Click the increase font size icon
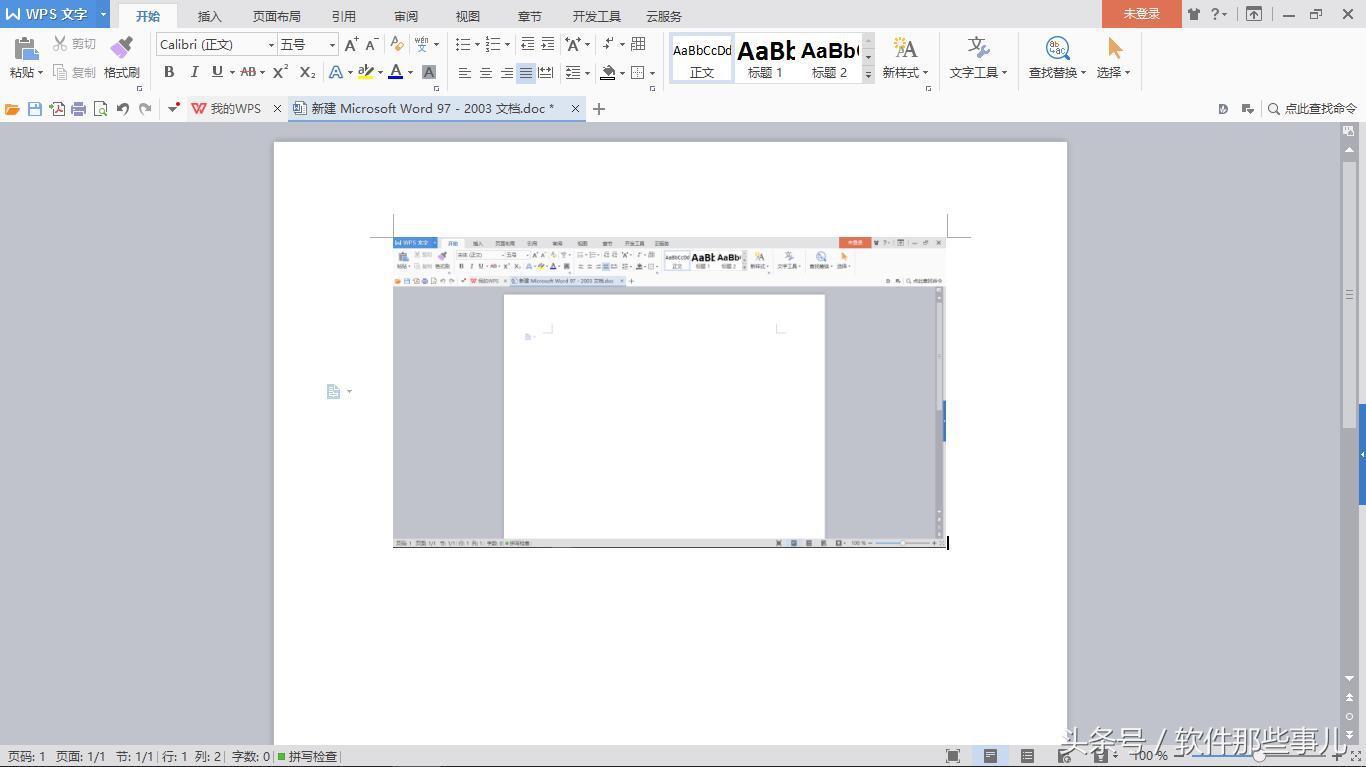1366x767 pixels. (351, 45)
